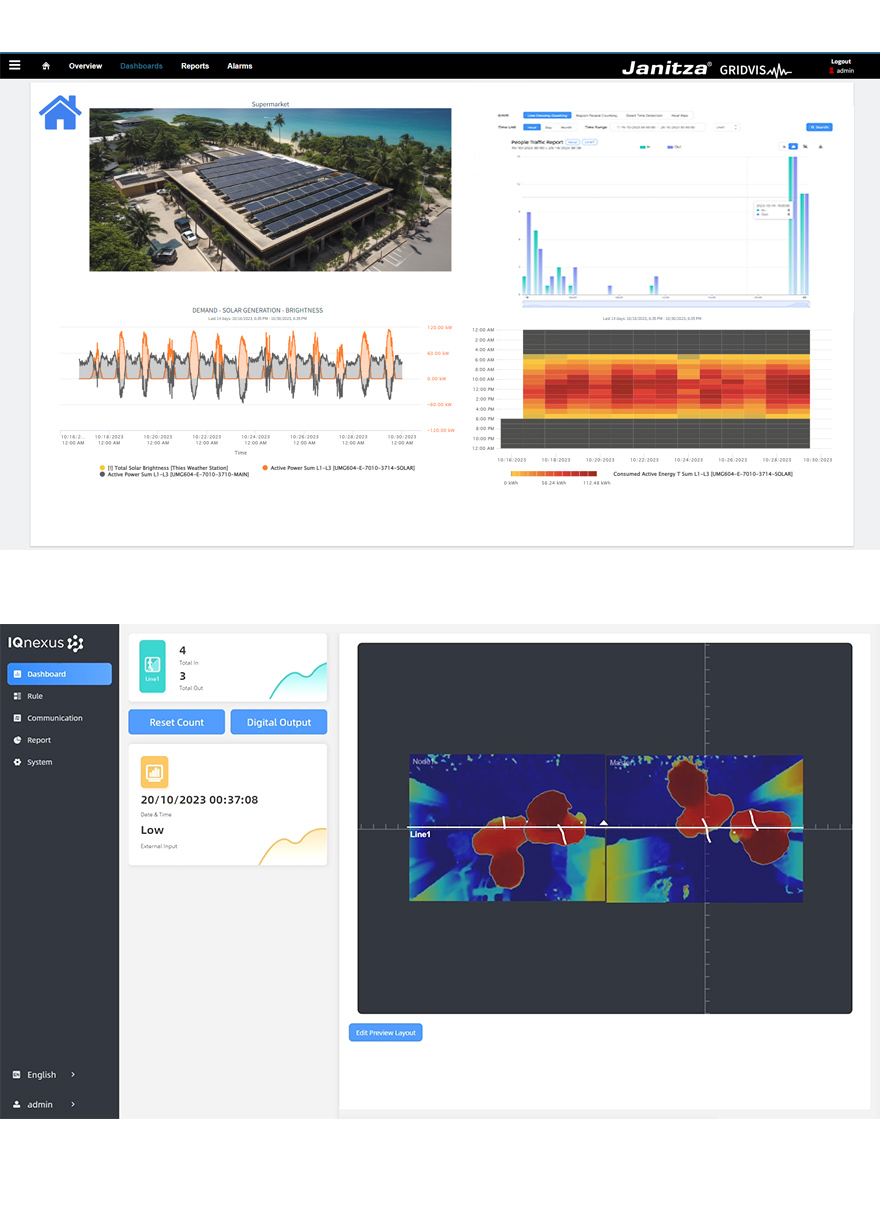Open Alarms in GridVis navbar
Viewport: 880px width, 1212px height.
click(x=240, y=66)
